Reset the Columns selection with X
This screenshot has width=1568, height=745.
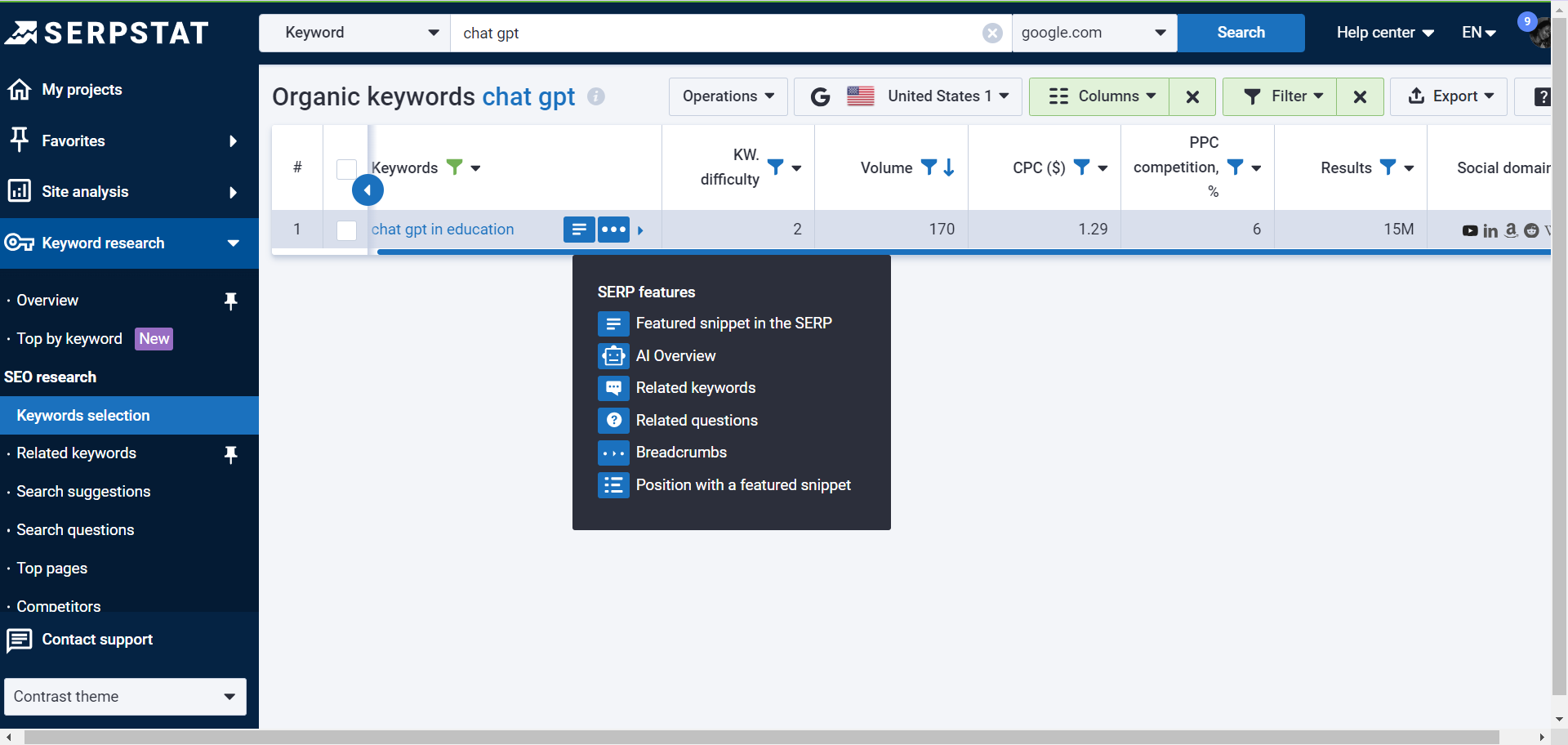click(x=1192, y=97)
